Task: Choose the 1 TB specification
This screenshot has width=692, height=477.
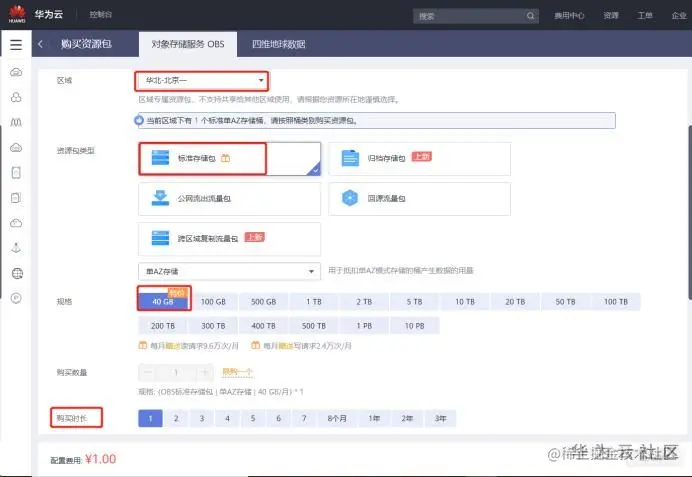Action: pos(314,301)
